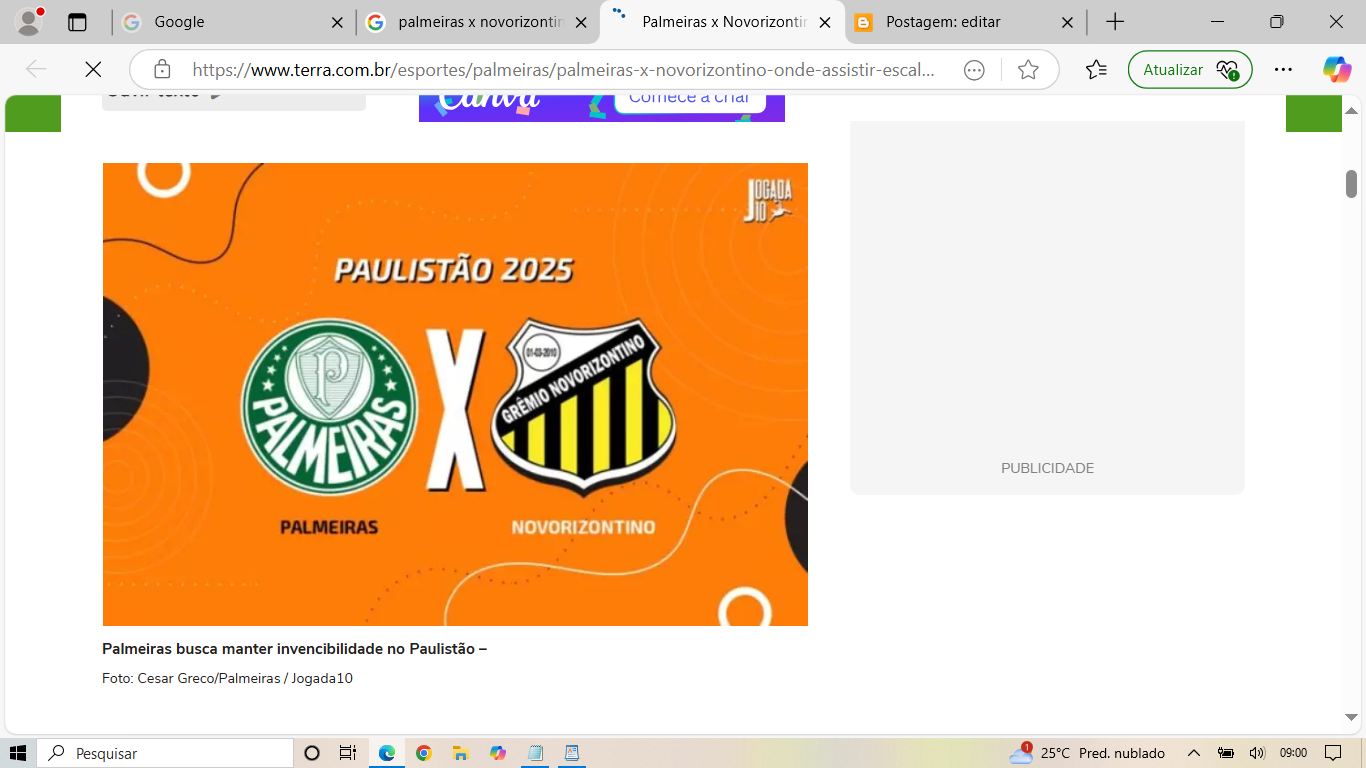The image size is (1366, 768).
Task: Show hidden system tray icons
Action: pyautogui.click(x=1193, y=753)
